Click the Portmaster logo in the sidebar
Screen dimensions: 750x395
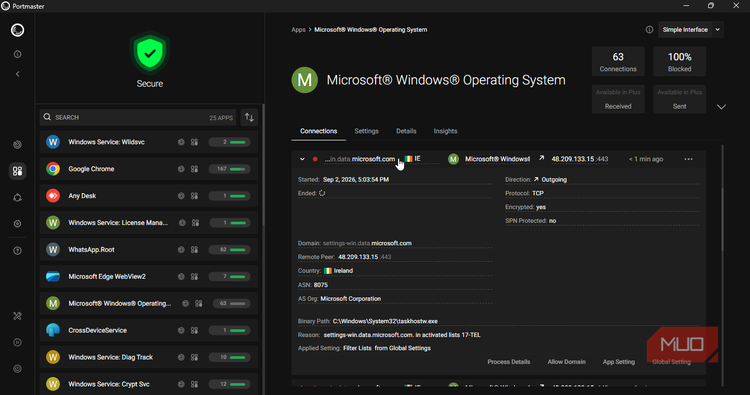17,30
